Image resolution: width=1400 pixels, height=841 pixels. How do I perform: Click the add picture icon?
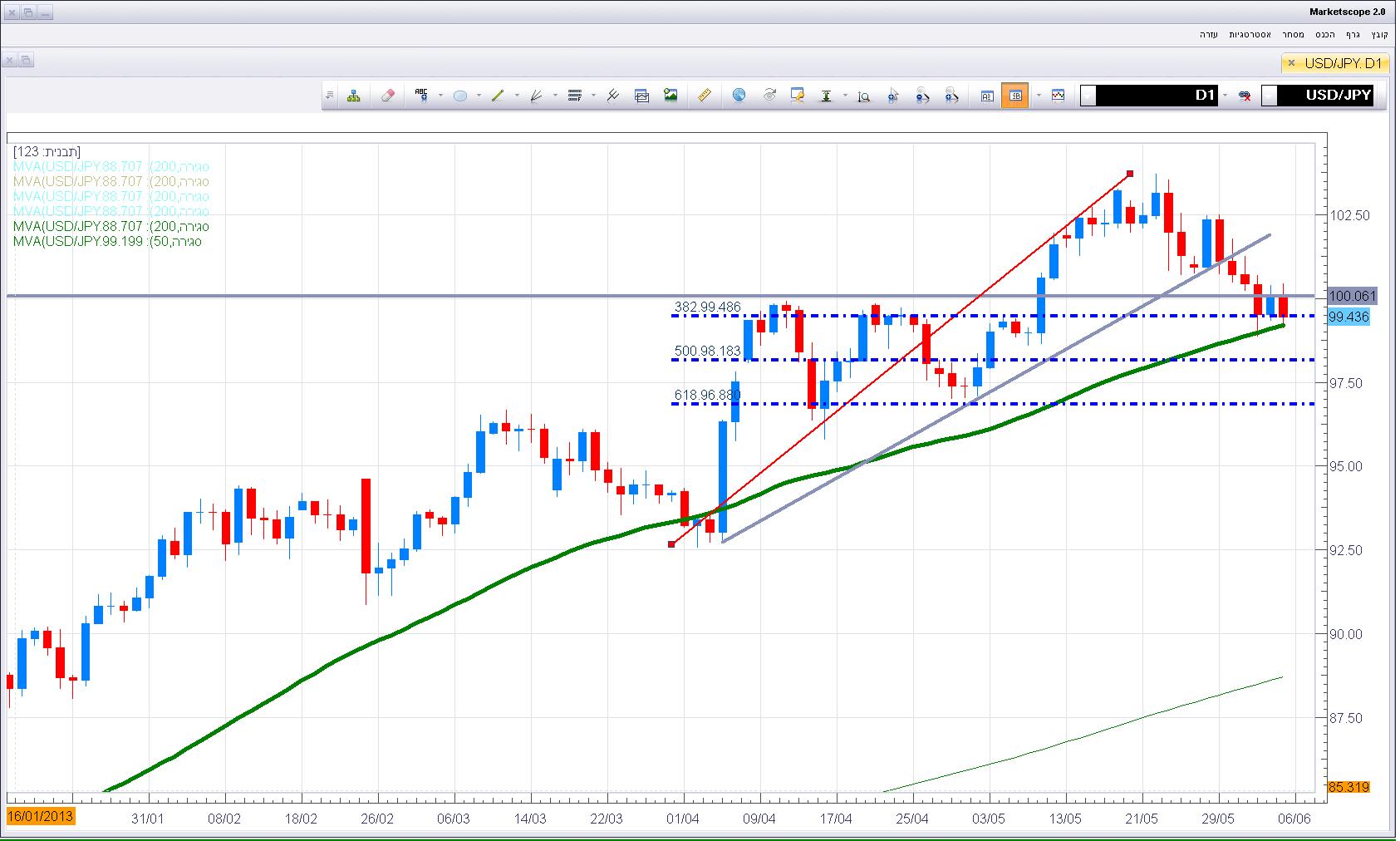coord(671,96)
